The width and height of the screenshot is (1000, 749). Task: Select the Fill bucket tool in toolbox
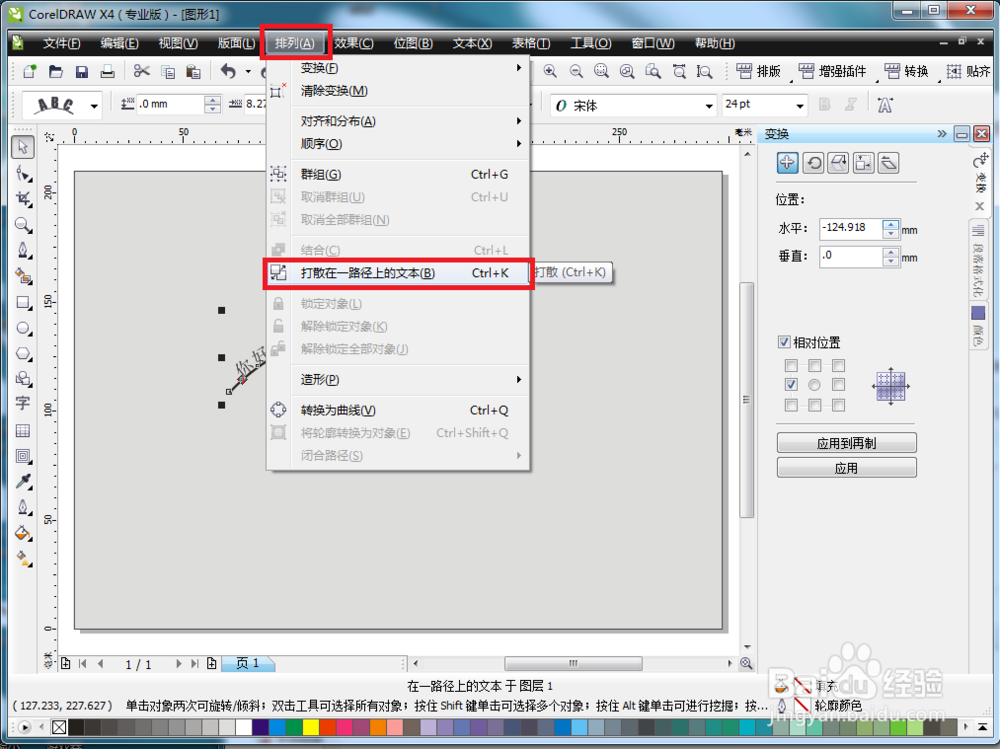[23, 533]
